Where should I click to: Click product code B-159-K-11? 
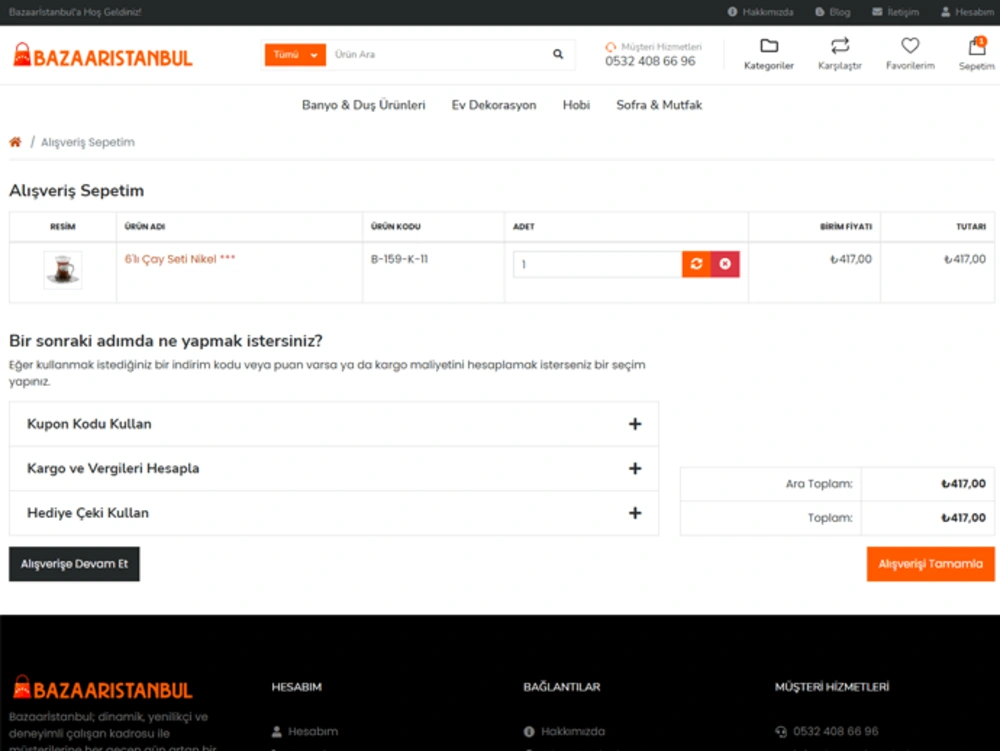(399, 259)
